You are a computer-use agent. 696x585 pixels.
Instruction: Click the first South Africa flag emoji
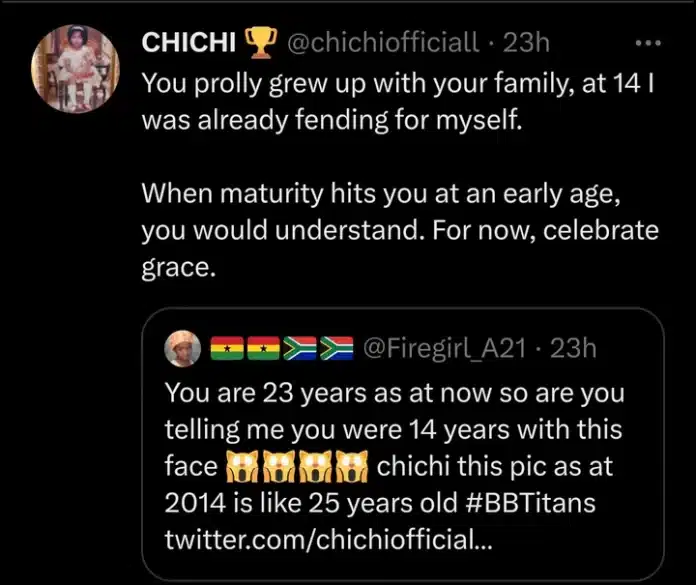297,349
